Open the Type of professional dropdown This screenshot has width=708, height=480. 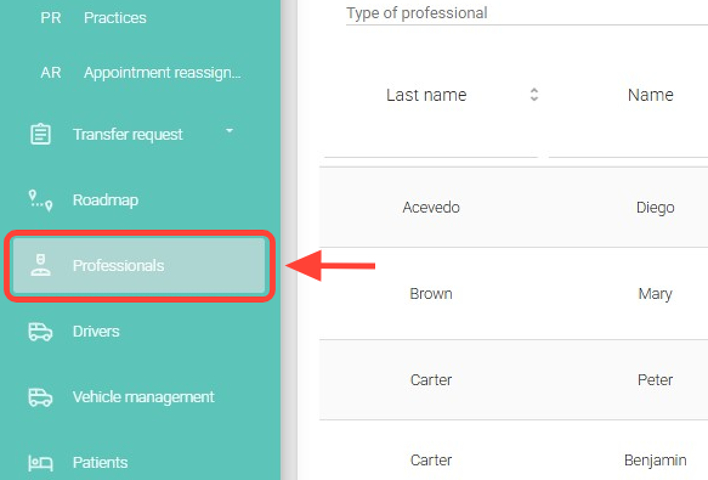[526, 14]
